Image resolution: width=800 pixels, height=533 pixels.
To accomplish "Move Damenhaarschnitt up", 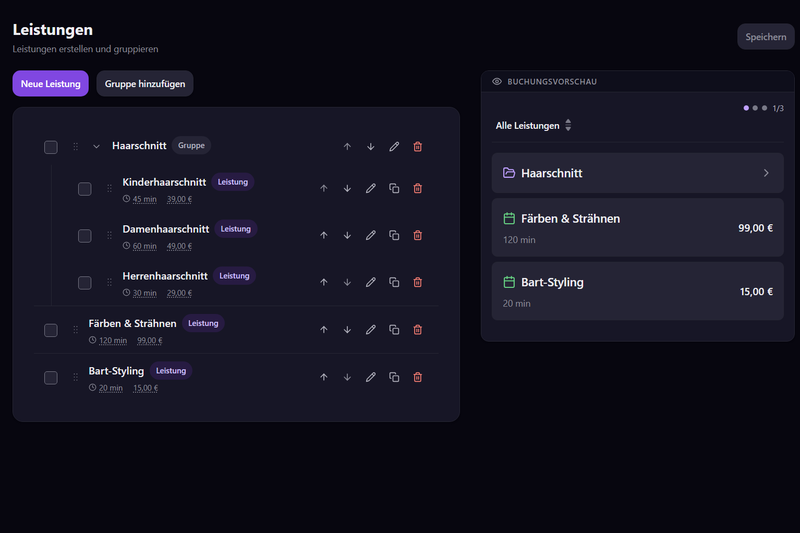I will point(323,236).
